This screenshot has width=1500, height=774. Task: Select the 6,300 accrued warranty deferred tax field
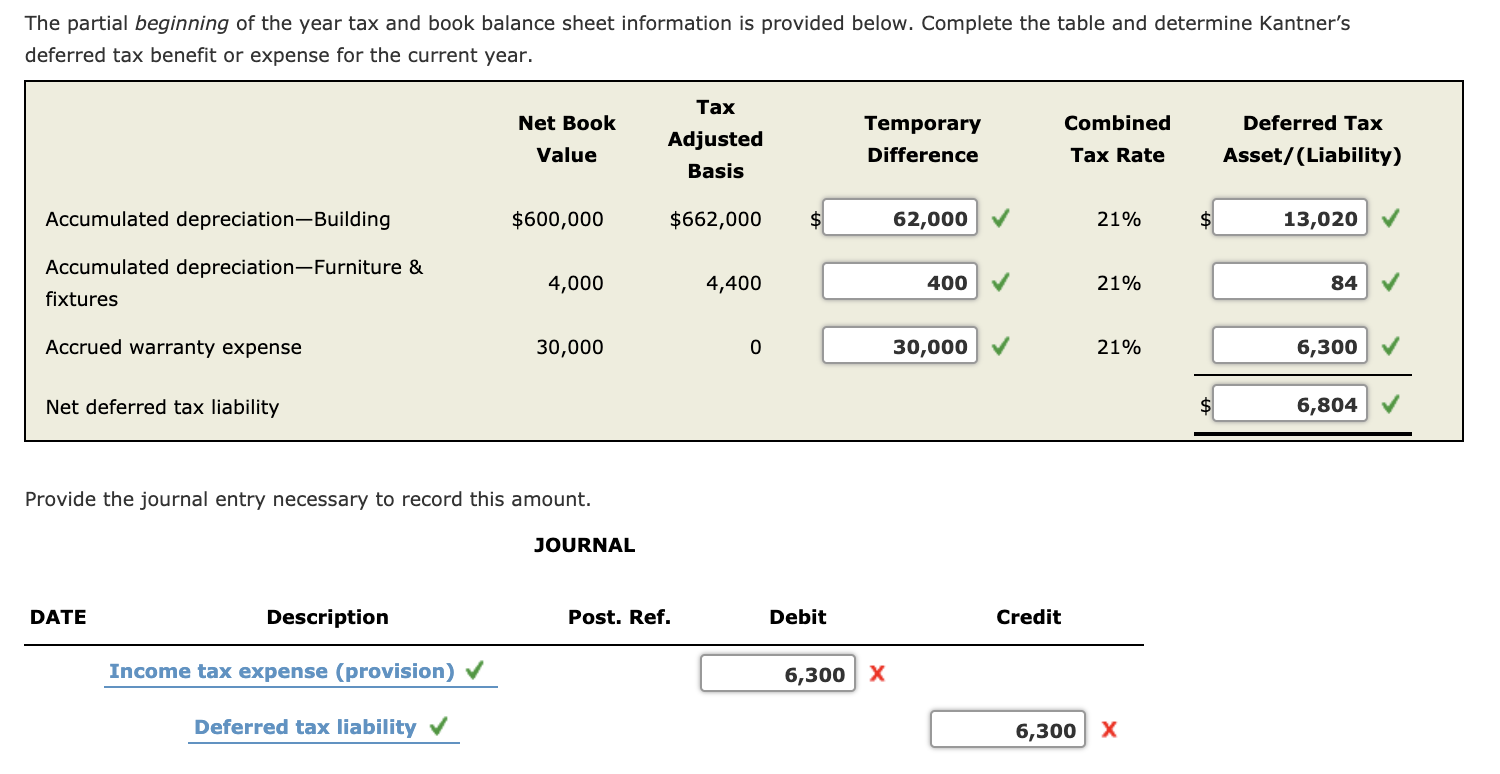click(1290, 346)
